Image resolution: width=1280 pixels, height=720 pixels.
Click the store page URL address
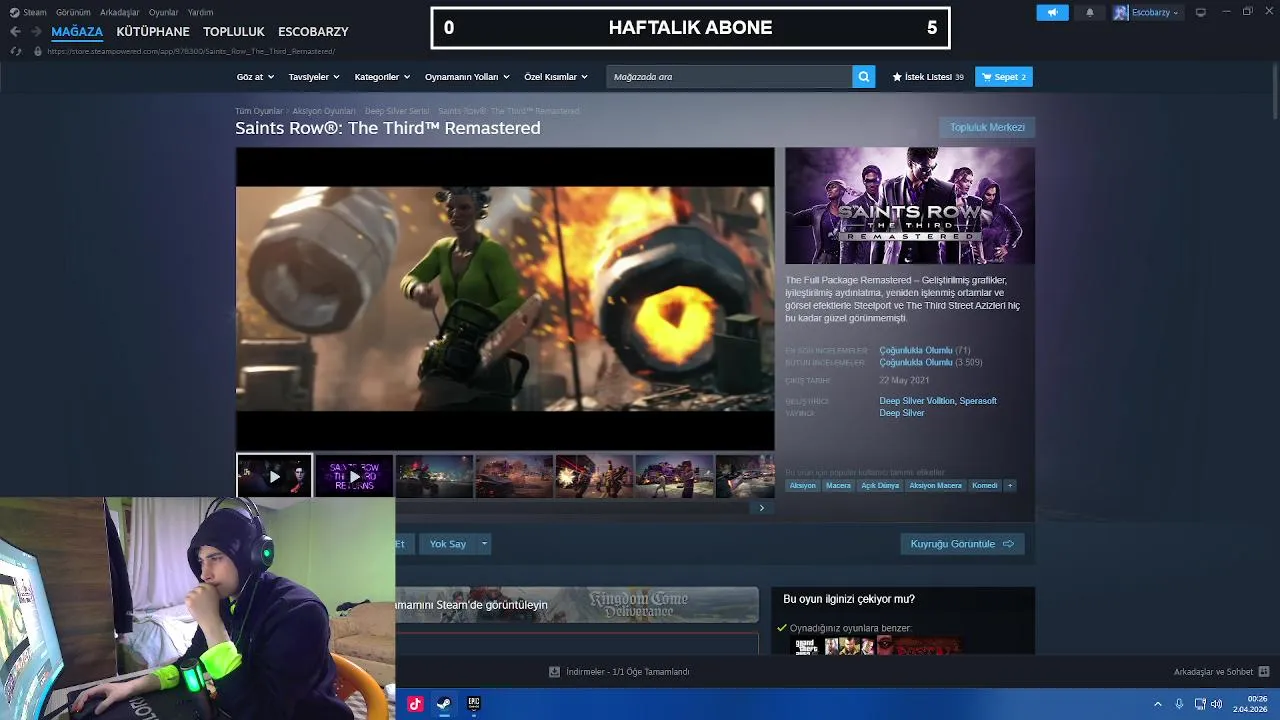point(192,51)
